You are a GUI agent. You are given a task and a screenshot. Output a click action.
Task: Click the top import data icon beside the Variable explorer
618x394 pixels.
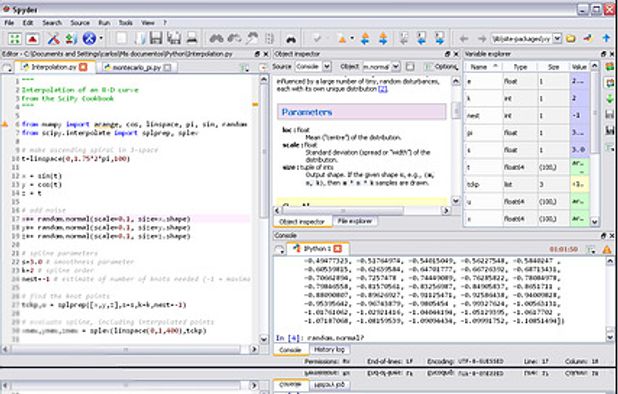[x=609, y=66]
